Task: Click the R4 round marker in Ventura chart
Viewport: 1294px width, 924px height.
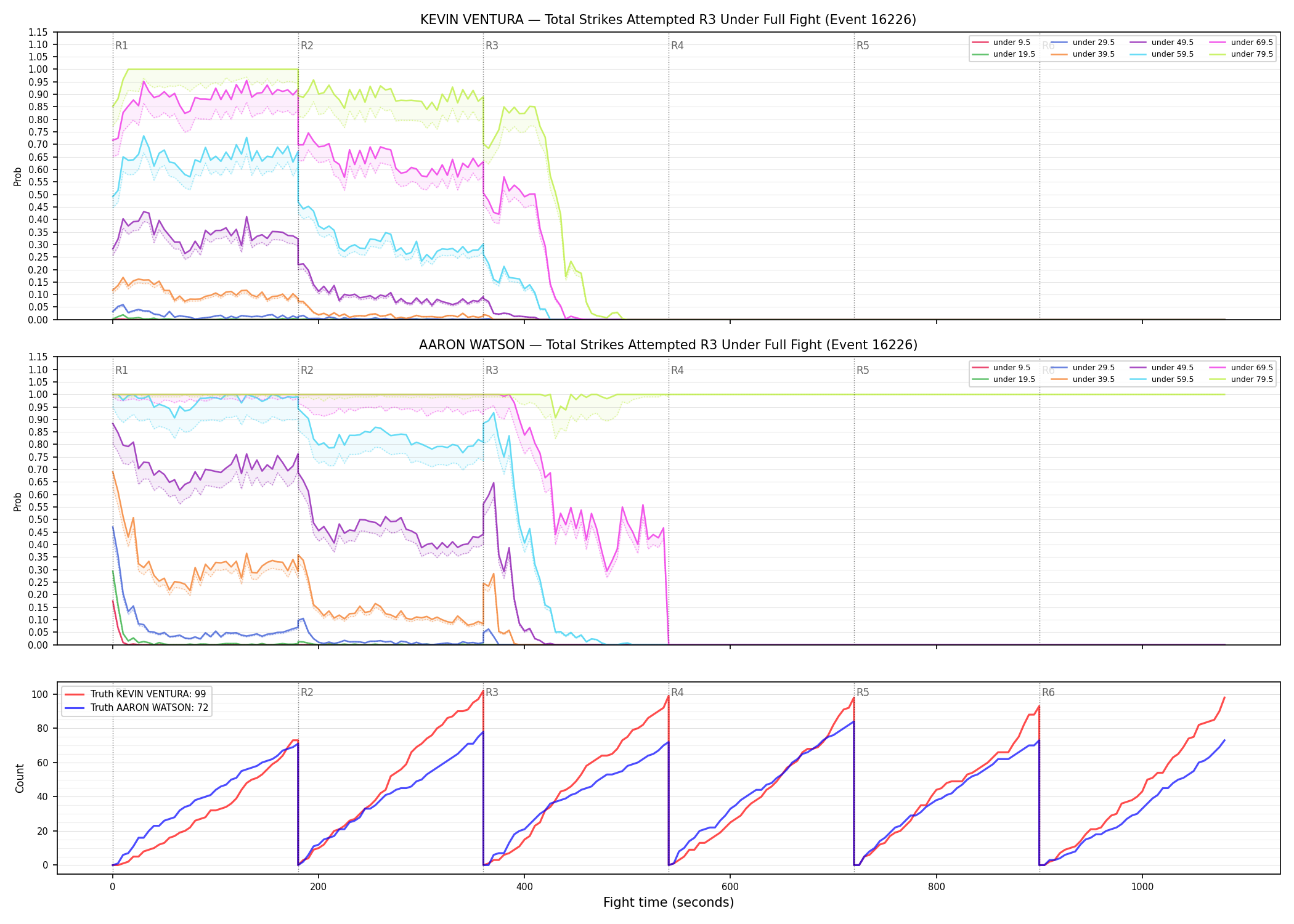Action: pyautogui.click(x=677, y=46)
